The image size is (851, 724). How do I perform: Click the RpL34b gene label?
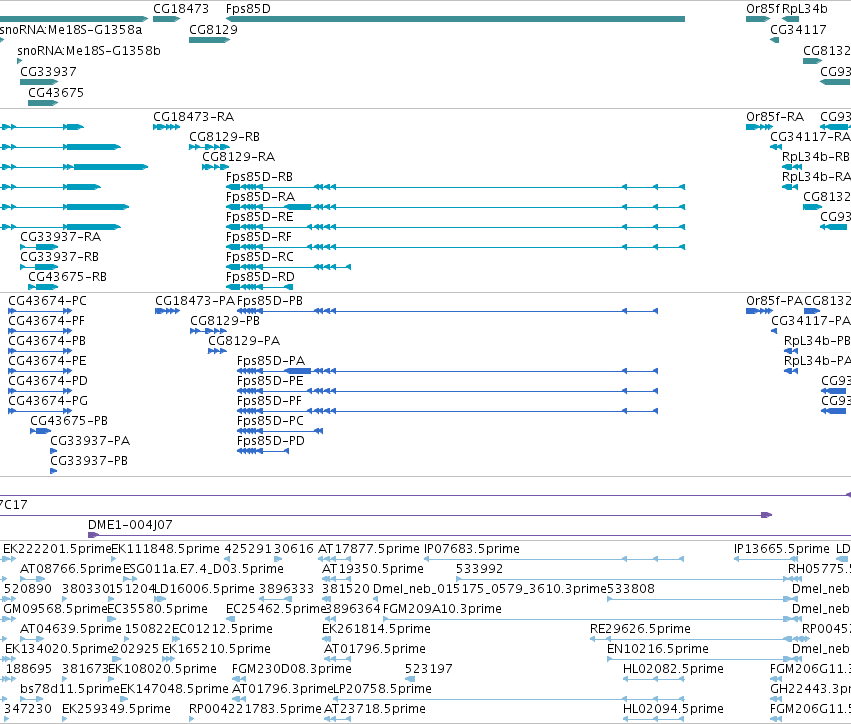[805, 9]
